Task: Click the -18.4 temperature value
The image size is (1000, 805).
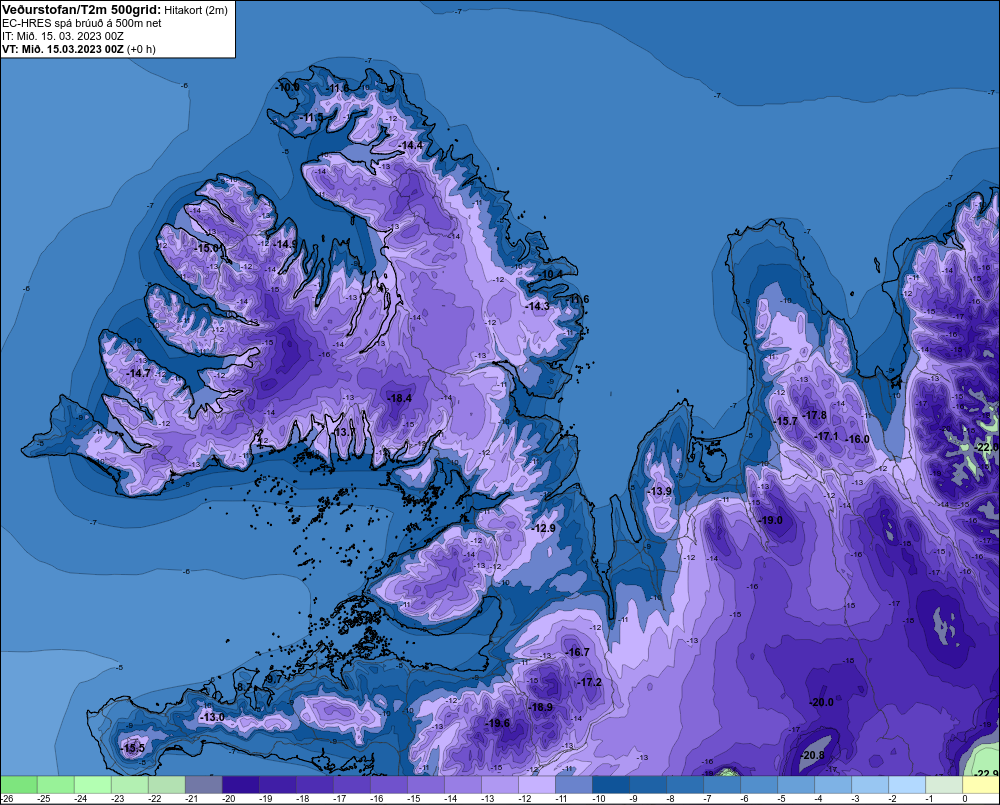Action: point(400,398)
